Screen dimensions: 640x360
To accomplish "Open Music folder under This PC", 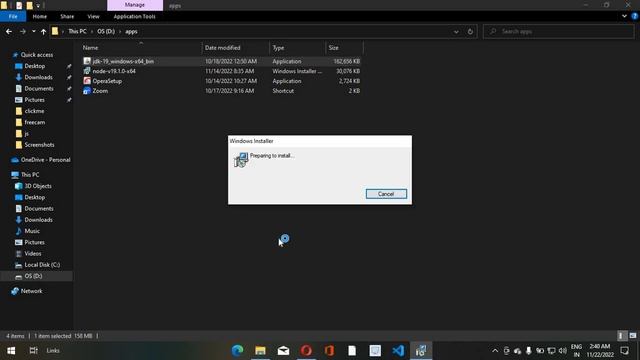I will pyautogui.click(x=32, y=231).
